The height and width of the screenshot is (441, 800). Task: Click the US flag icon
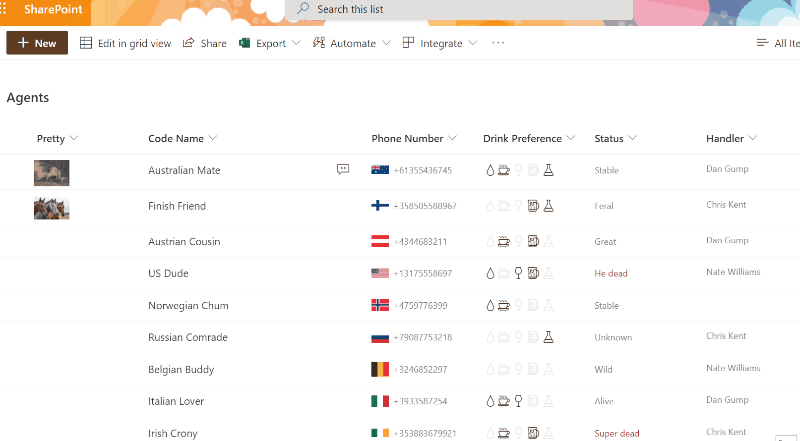point(380,273)
